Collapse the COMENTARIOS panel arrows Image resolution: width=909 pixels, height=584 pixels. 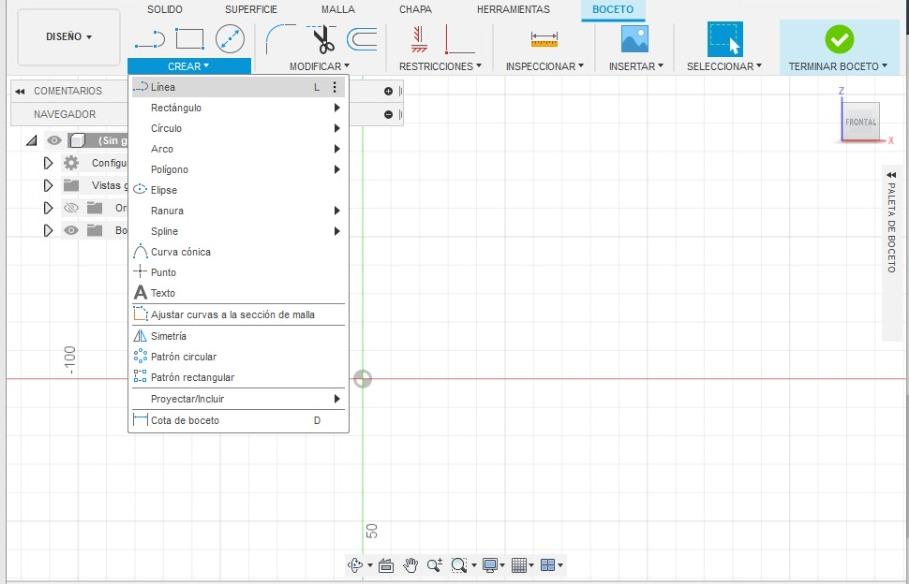click(x=20, y=91)
